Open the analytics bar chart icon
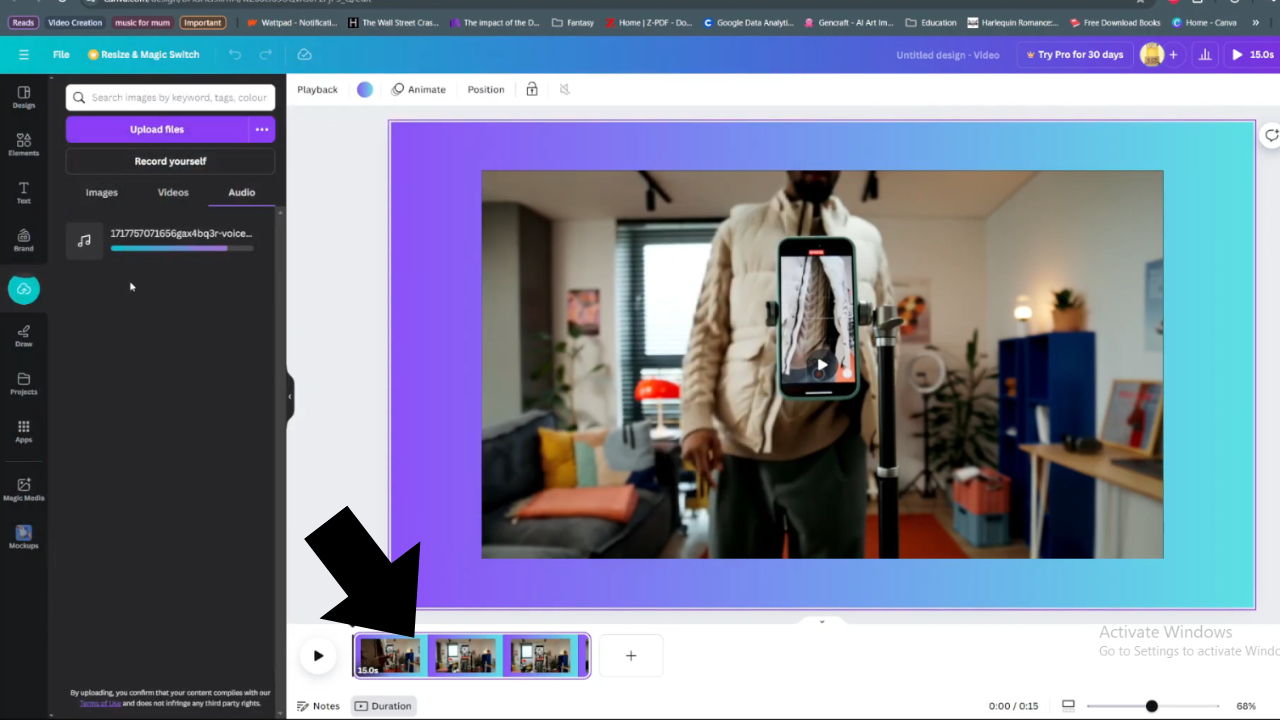 click(x=1205, y=55)
